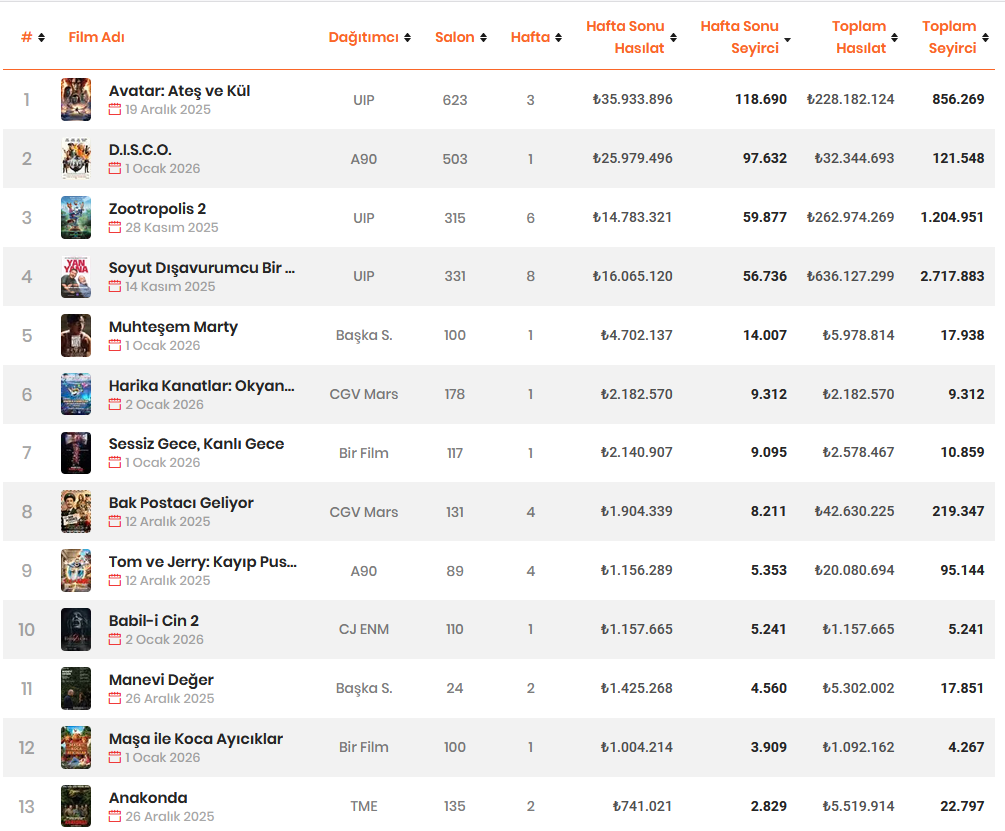Screen dimensions: 1005x831
Task: Sort by Toplam Hasılat arrows
Action: (x=894, y=37)
